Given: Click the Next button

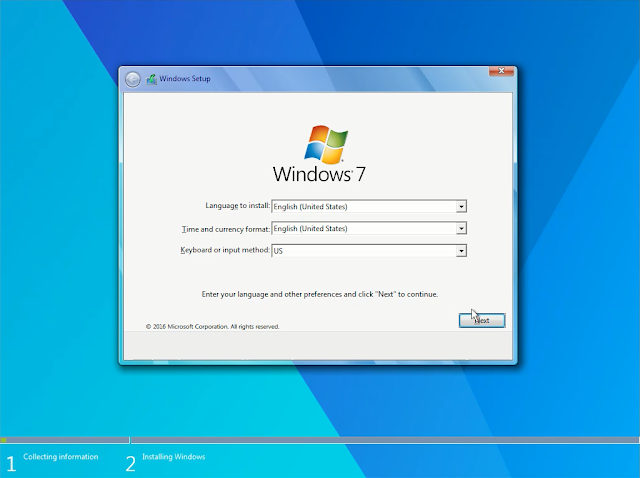Looking at the screenshot, I should coord(482,320).
